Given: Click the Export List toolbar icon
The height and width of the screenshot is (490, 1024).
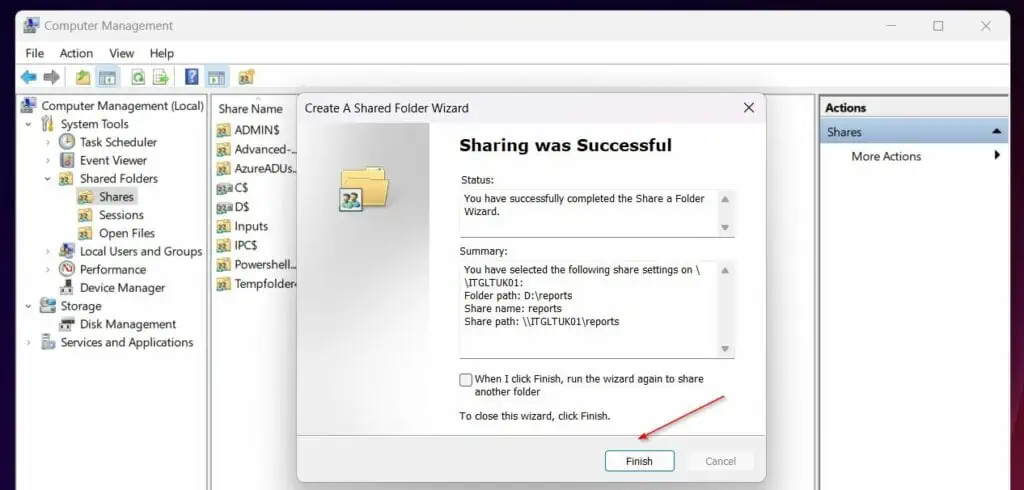Looking at the screenshot, I should (160, 77).
